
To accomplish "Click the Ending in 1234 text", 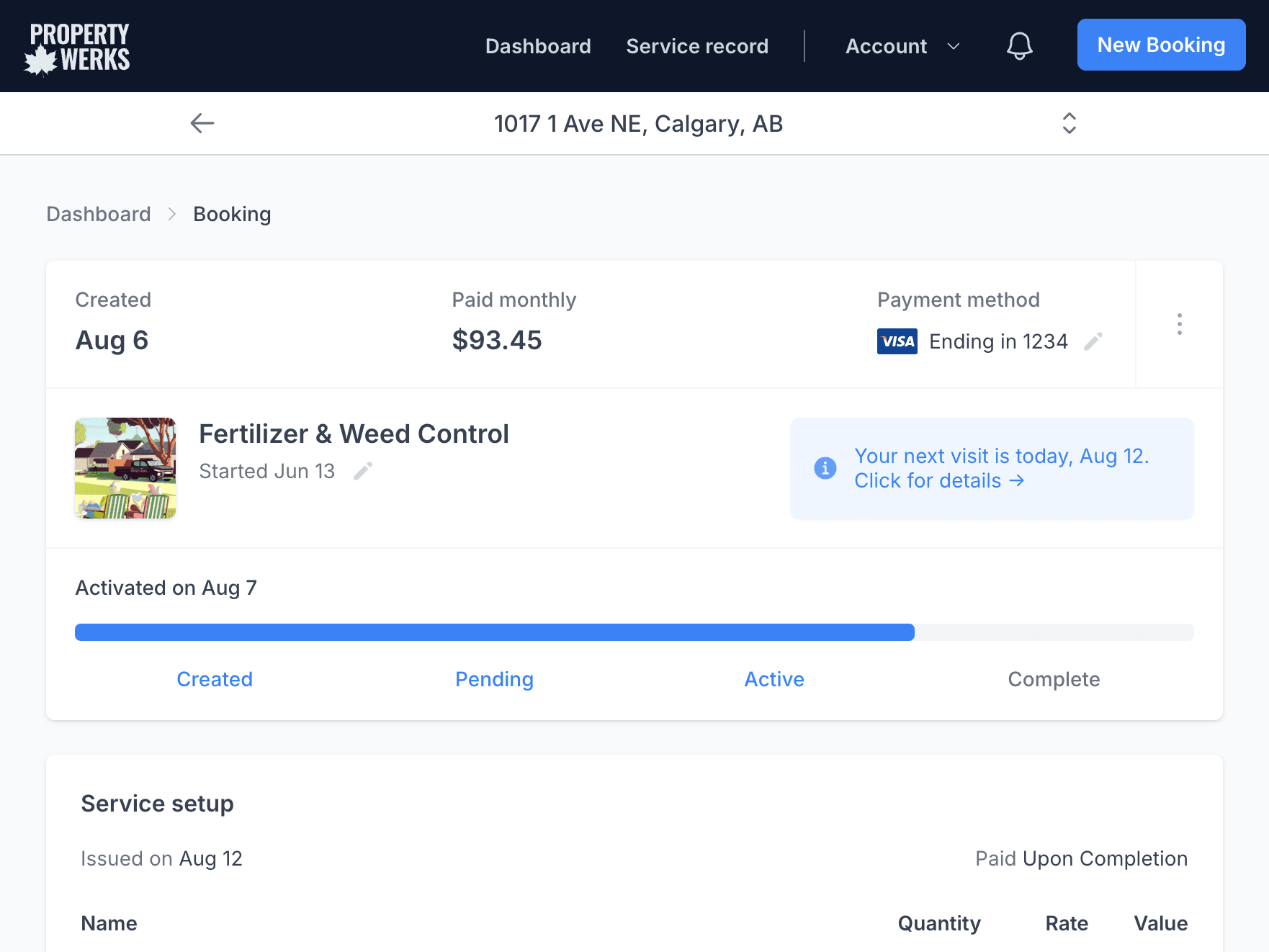I will 998,341.
